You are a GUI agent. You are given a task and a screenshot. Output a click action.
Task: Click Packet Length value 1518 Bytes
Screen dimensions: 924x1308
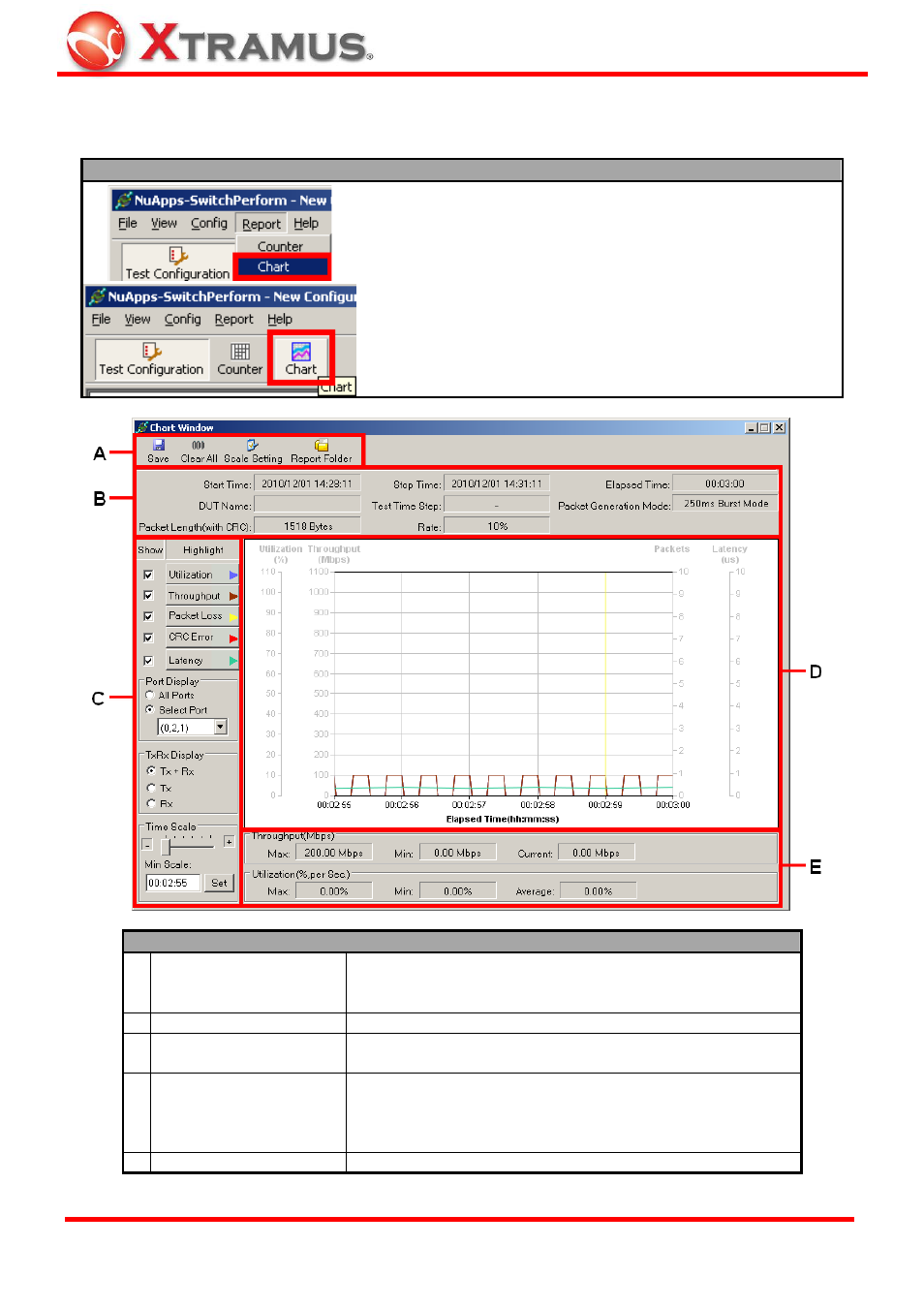(x=307, y=526)
